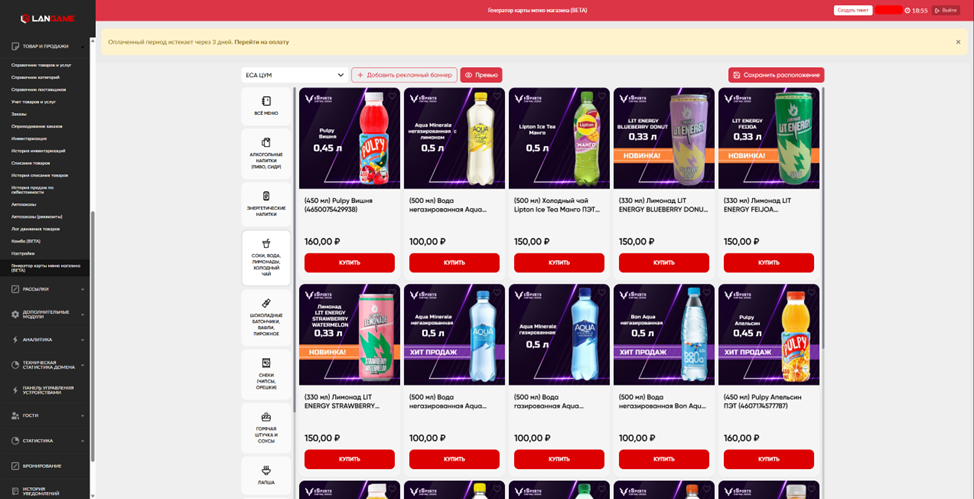974x499 pixels.
Task: Open Справочник категорий menu item
Action: 35,77
